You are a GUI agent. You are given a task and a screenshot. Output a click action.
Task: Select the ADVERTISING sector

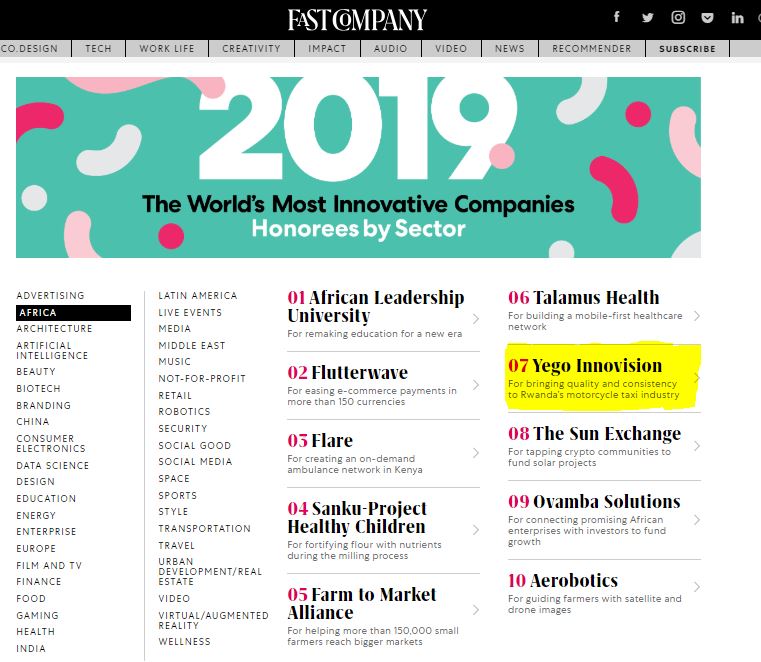pos(50,296)
